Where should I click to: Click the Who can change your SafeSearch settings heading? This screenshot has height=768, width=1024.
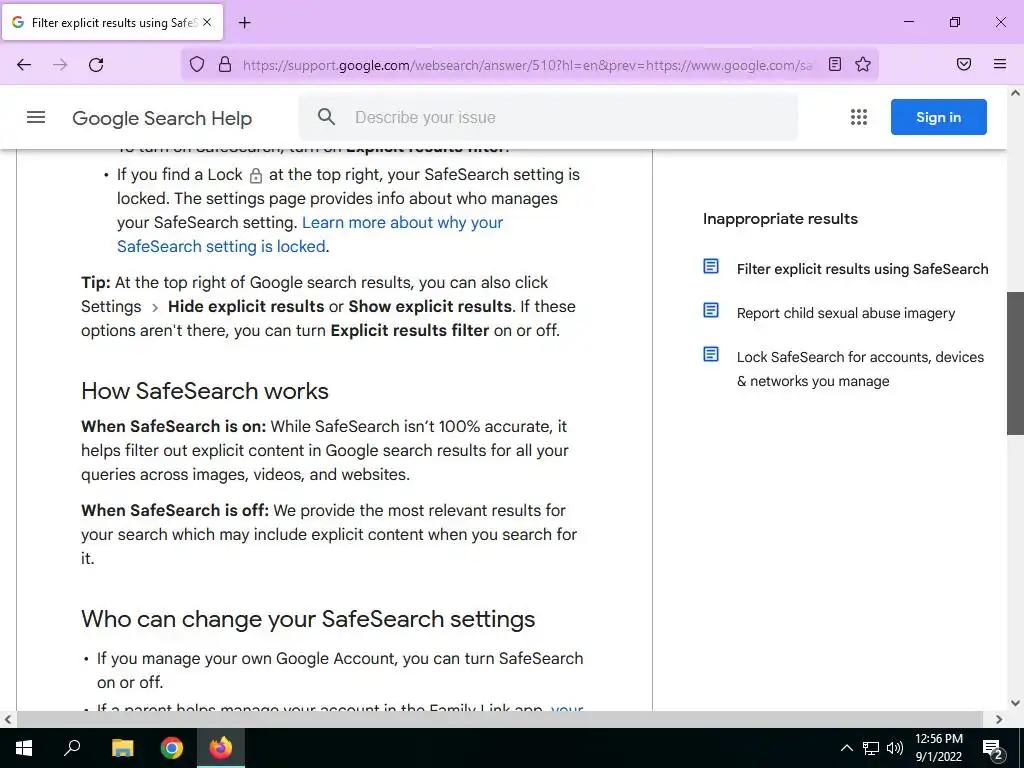(308, 618)
